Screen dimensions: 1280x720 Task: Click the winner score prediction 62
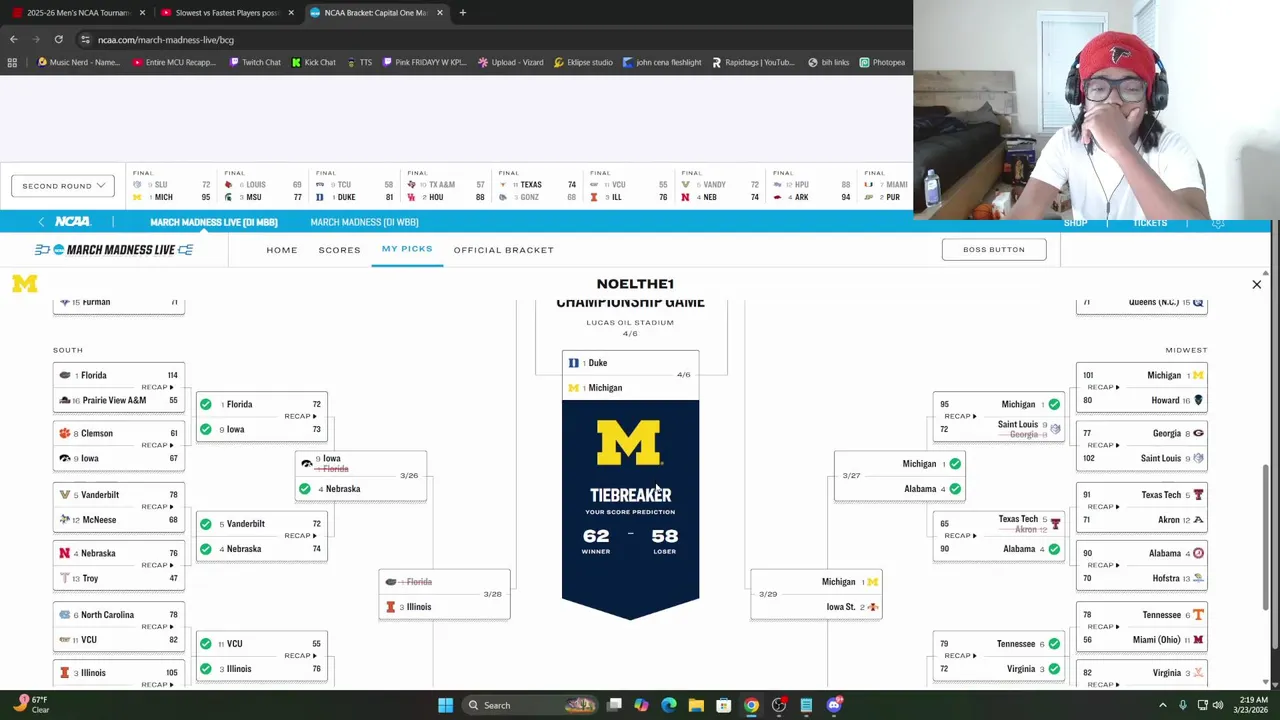[596, 537]
